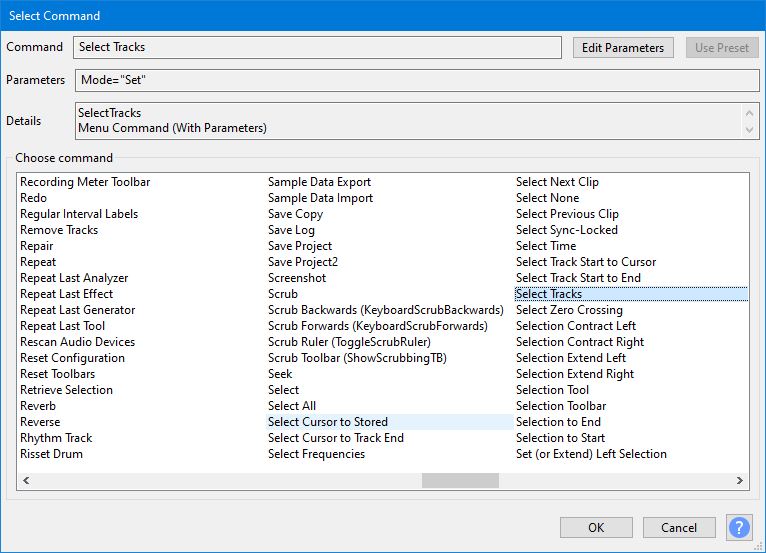Select Selection Contract Left
This screenshot has height=553, width=766.
[x=576, y=326]
